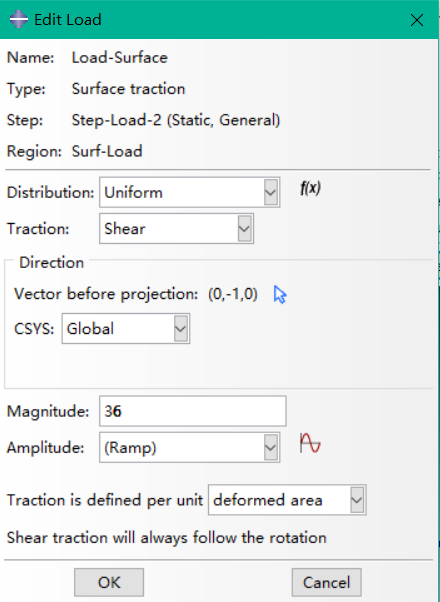Confirm with the OK button
The height and width of the screenshot is (602, 440).
(x=109, y=582)
